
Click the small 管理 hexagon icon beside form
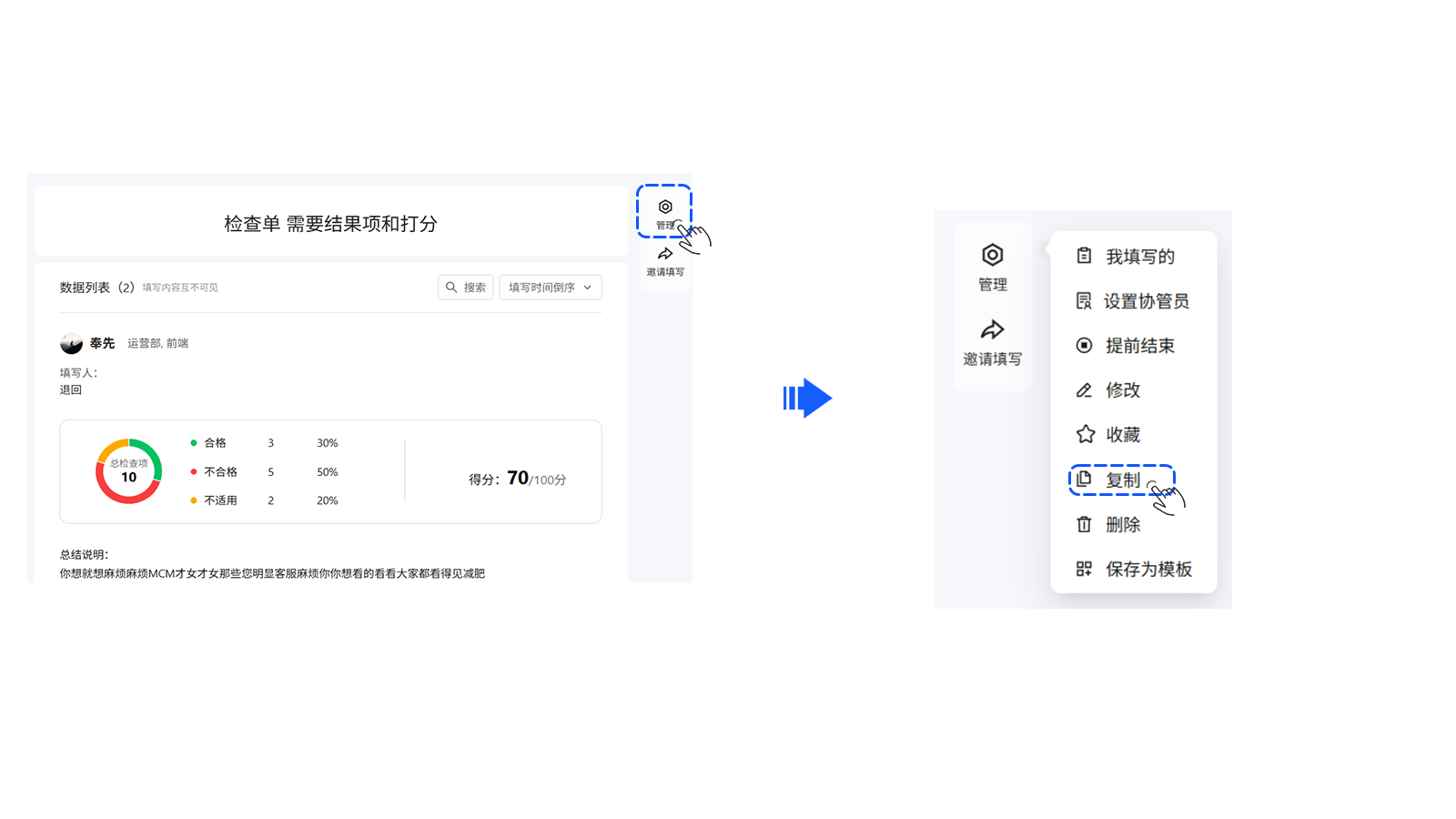(x=665, y=207)
